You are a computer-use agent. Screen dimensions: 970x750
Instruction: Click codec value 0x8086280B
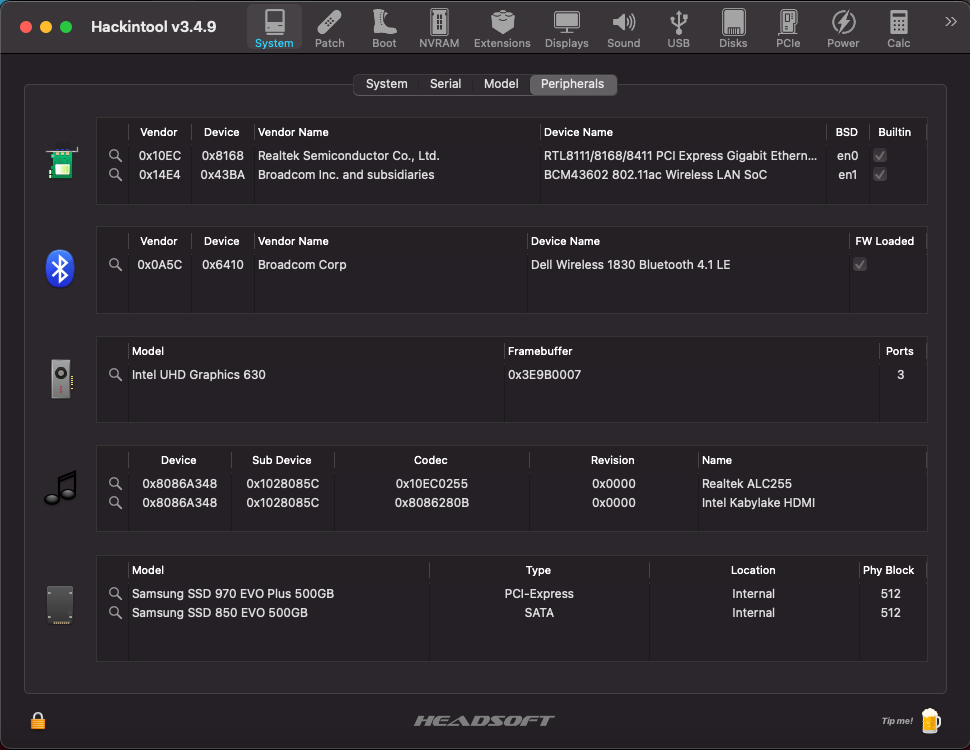pyautogui.click(x=432, y=502)
